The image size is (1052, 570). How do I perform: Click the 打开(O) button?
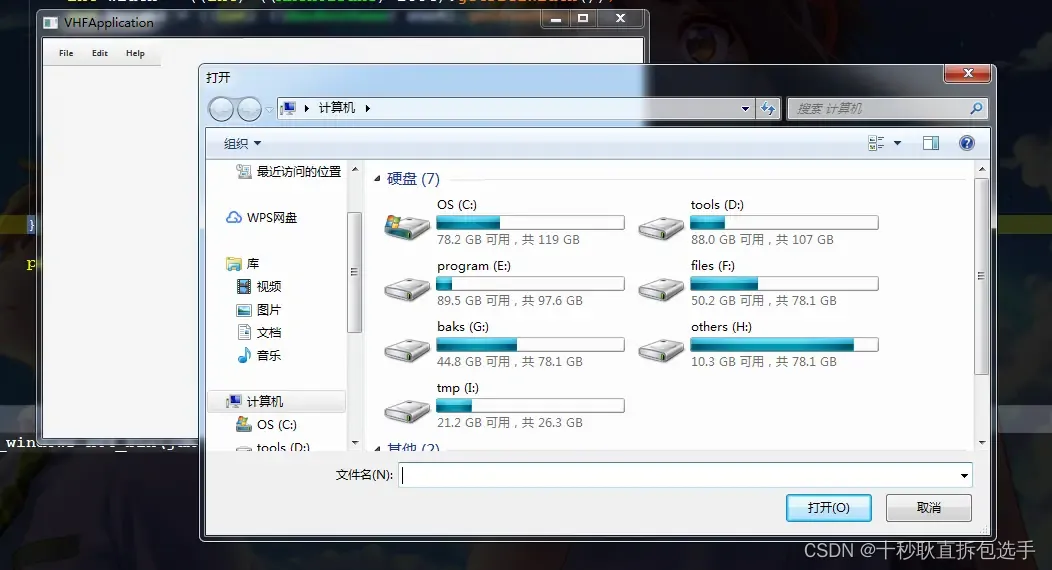click(829, 508)
